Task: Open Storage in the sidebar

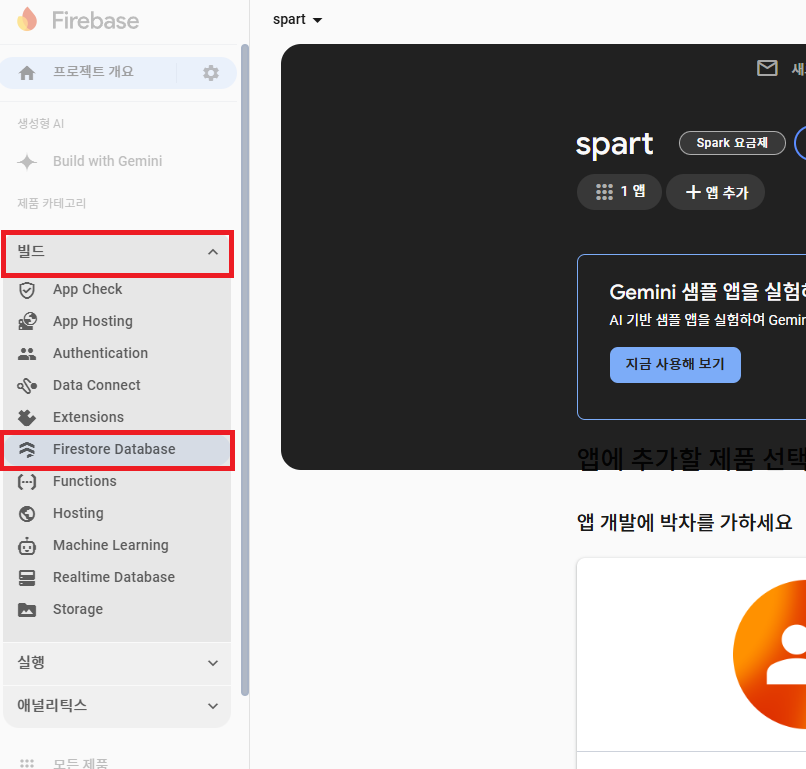Action: click(x=117, y=609)
